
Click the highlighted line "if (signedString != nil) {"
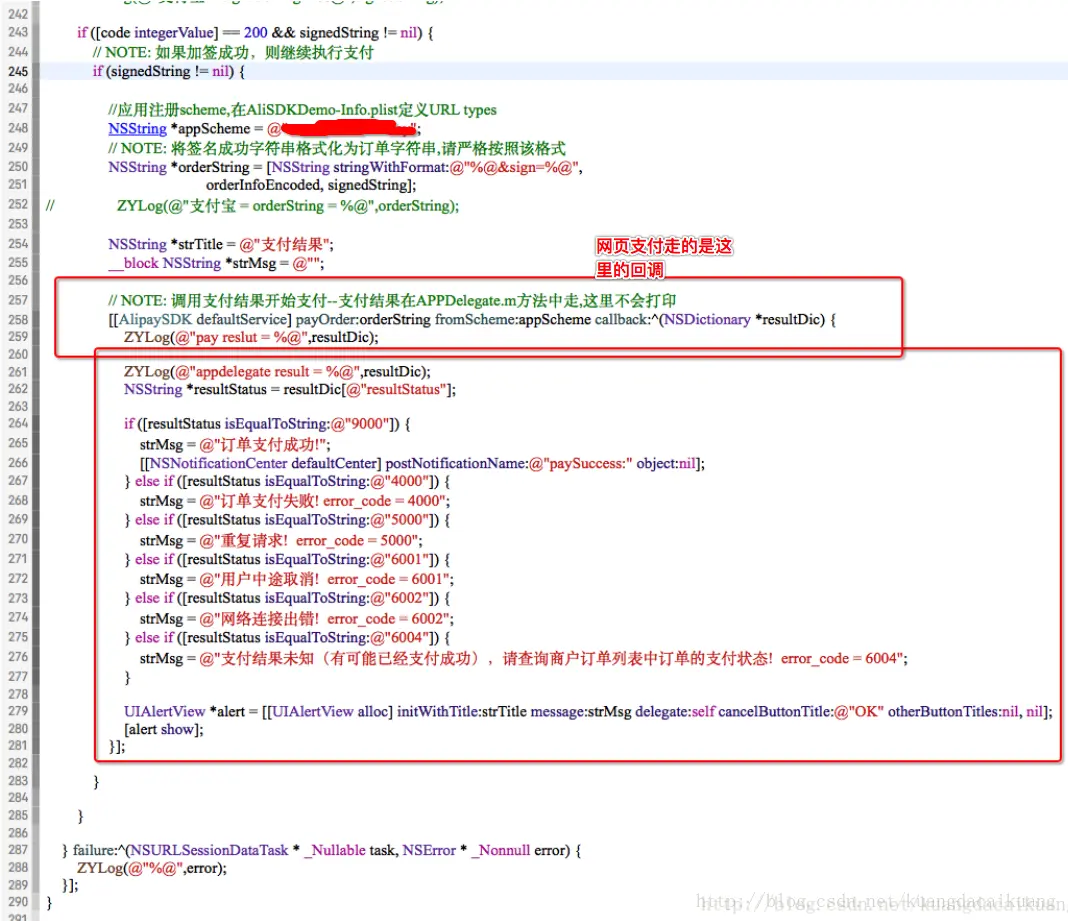(168, 72)
